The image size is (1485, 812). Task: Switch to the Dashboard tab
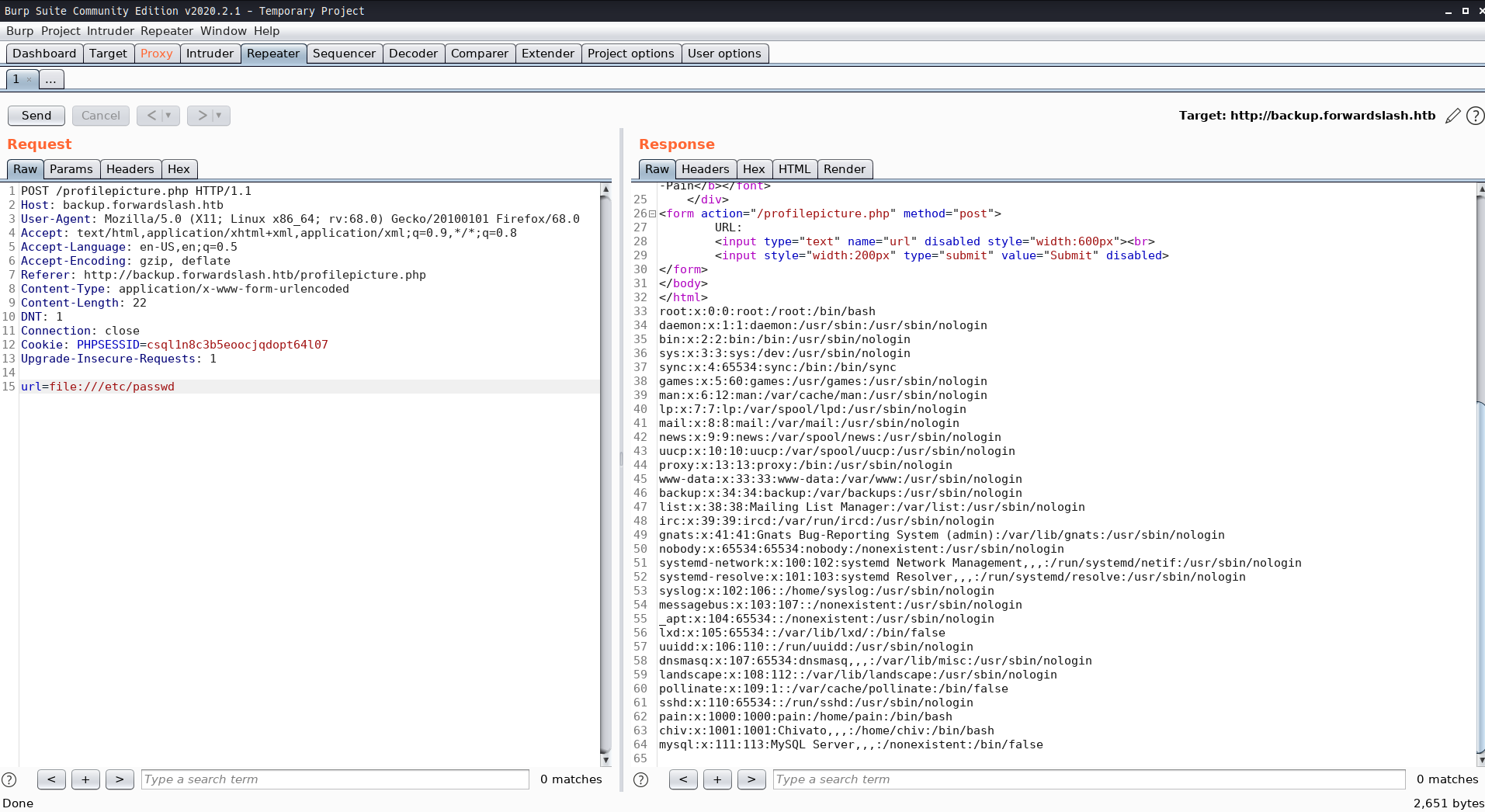(44, 54)
